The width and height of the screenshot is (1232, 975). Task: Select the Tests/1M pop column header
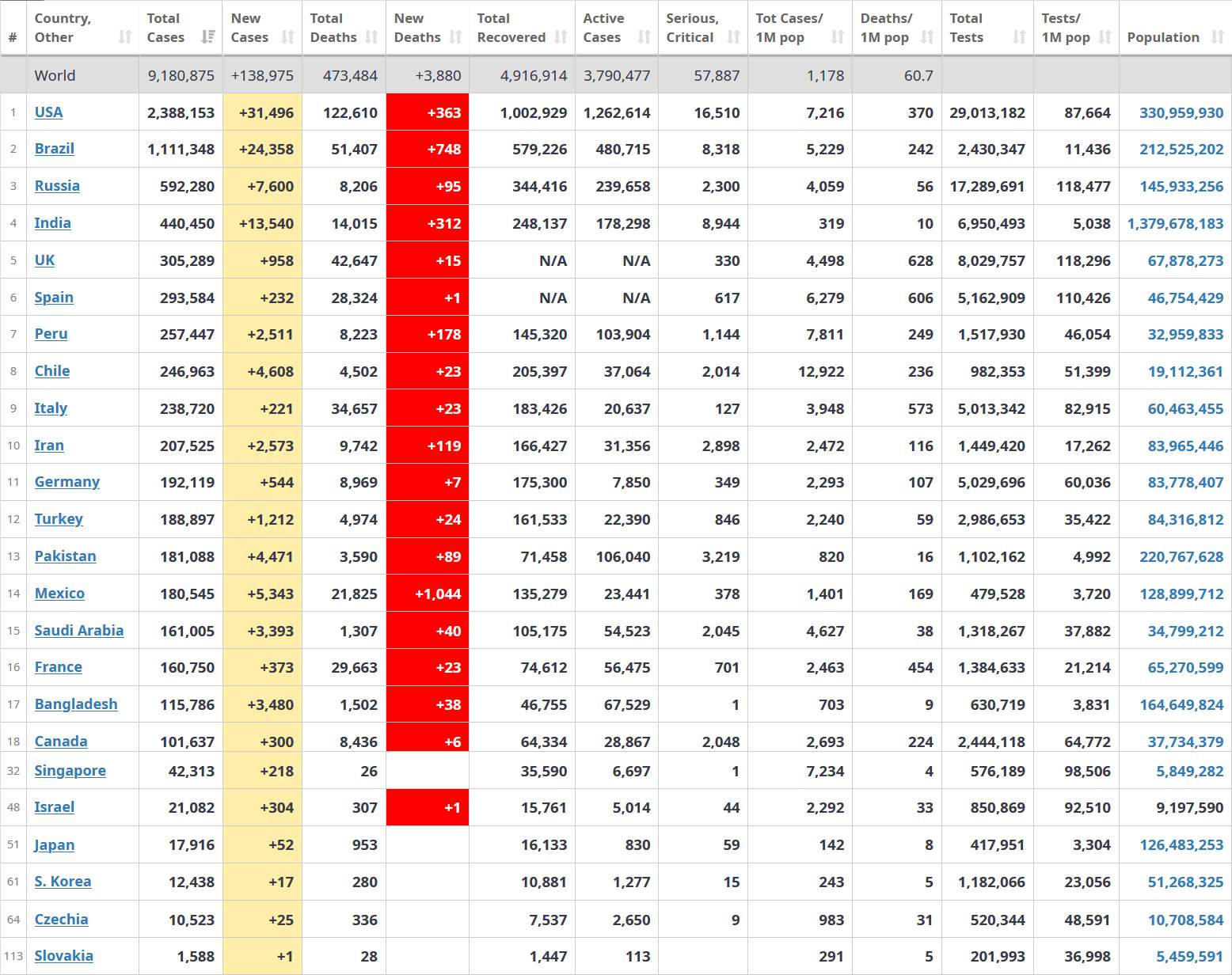1066,28
